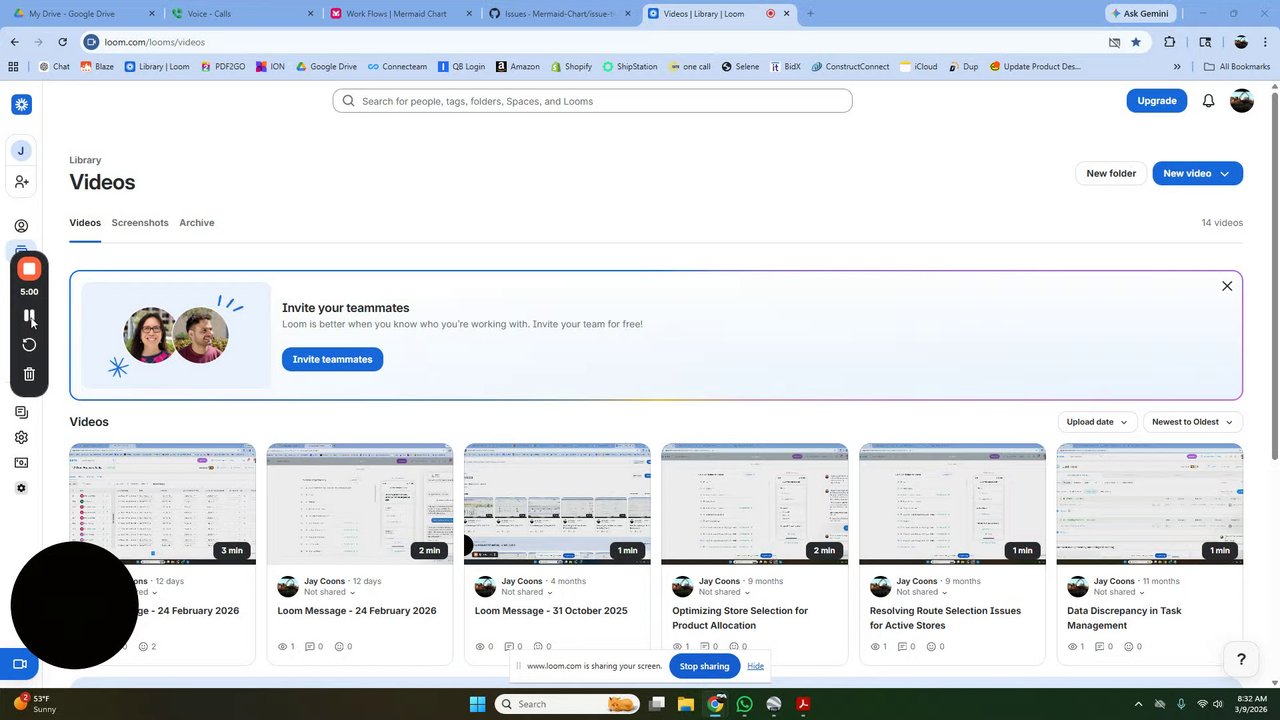The image size is (1280, 720).
Task: Open the settings gear icon in the sidebar
Action: coord(21,437)
